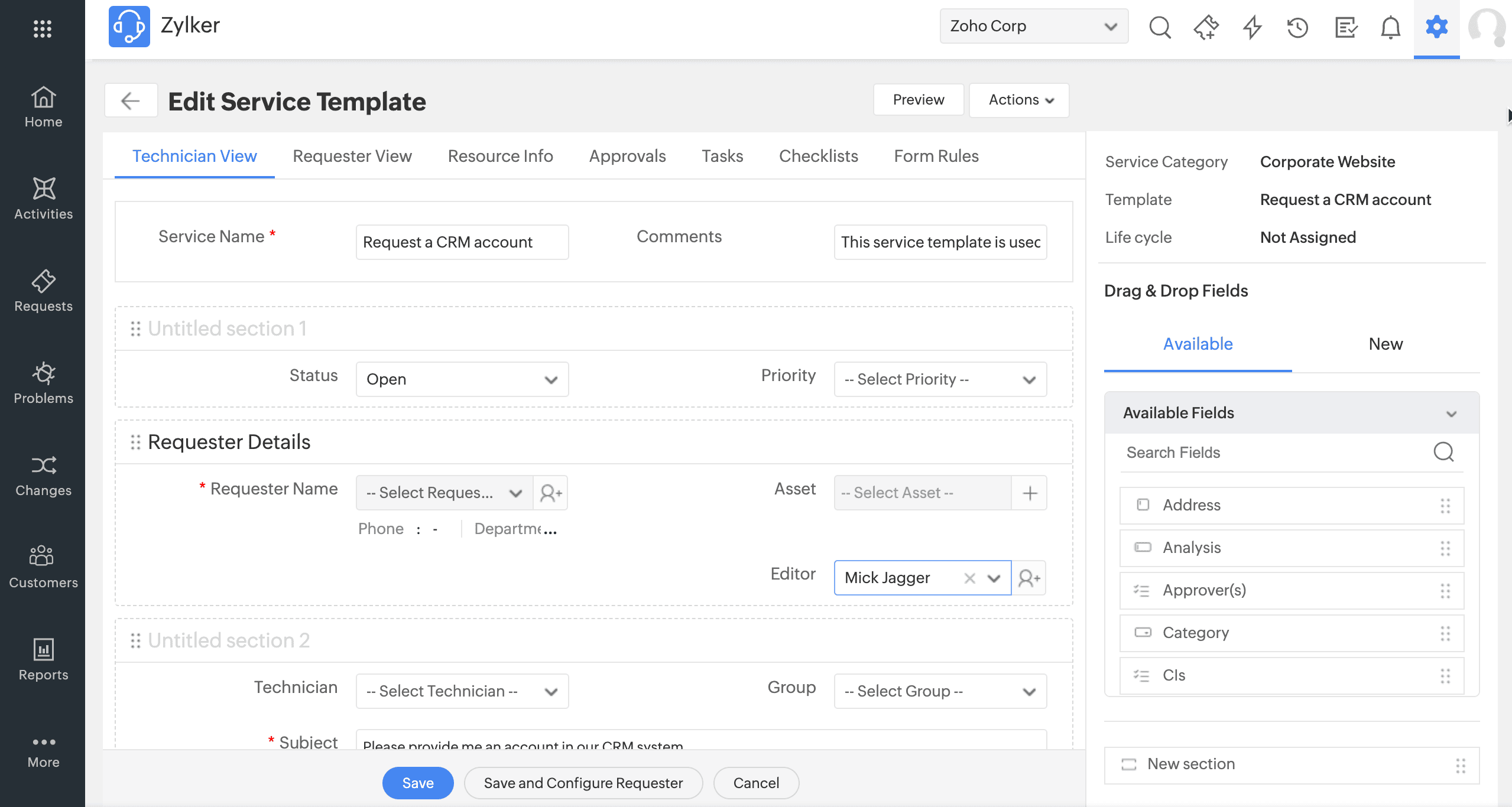Open the global search magnifier icon
This screenshot has width=1512, height=807.
(x=1160, y=27)
